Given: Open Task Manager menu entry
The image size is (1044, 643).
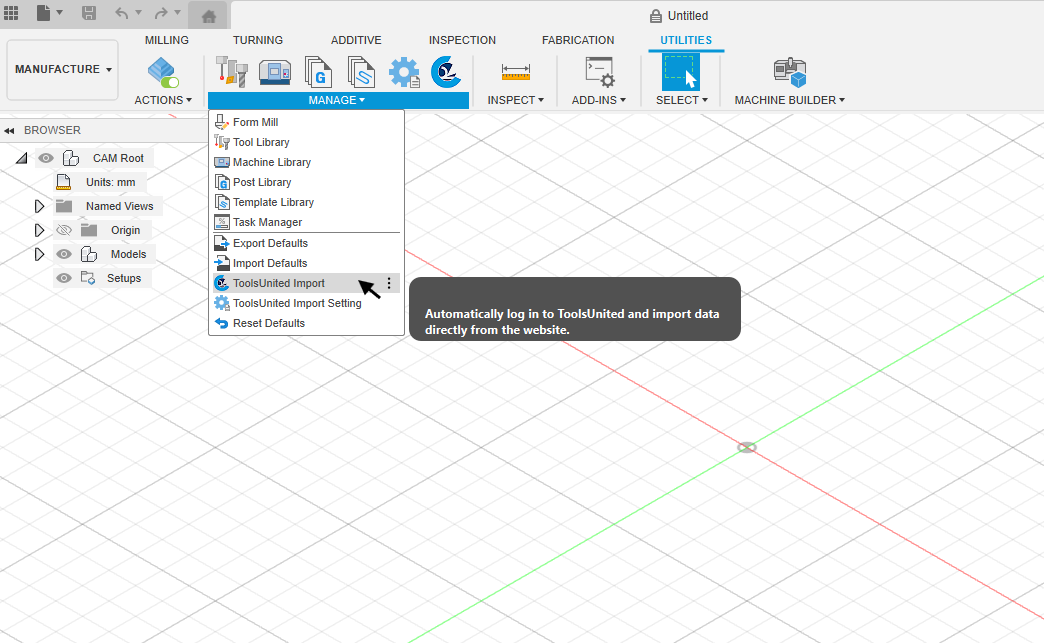Looking at the screenshot, I should click(x=306, y=222).
